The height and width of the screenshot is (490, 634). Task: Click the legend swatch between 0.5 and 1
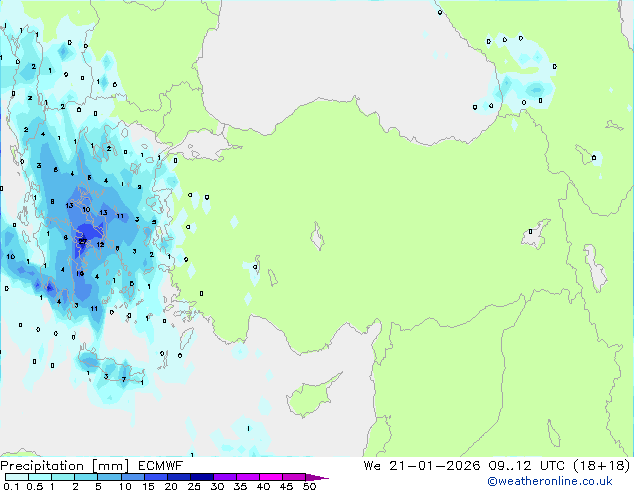(x=40, y=477)
